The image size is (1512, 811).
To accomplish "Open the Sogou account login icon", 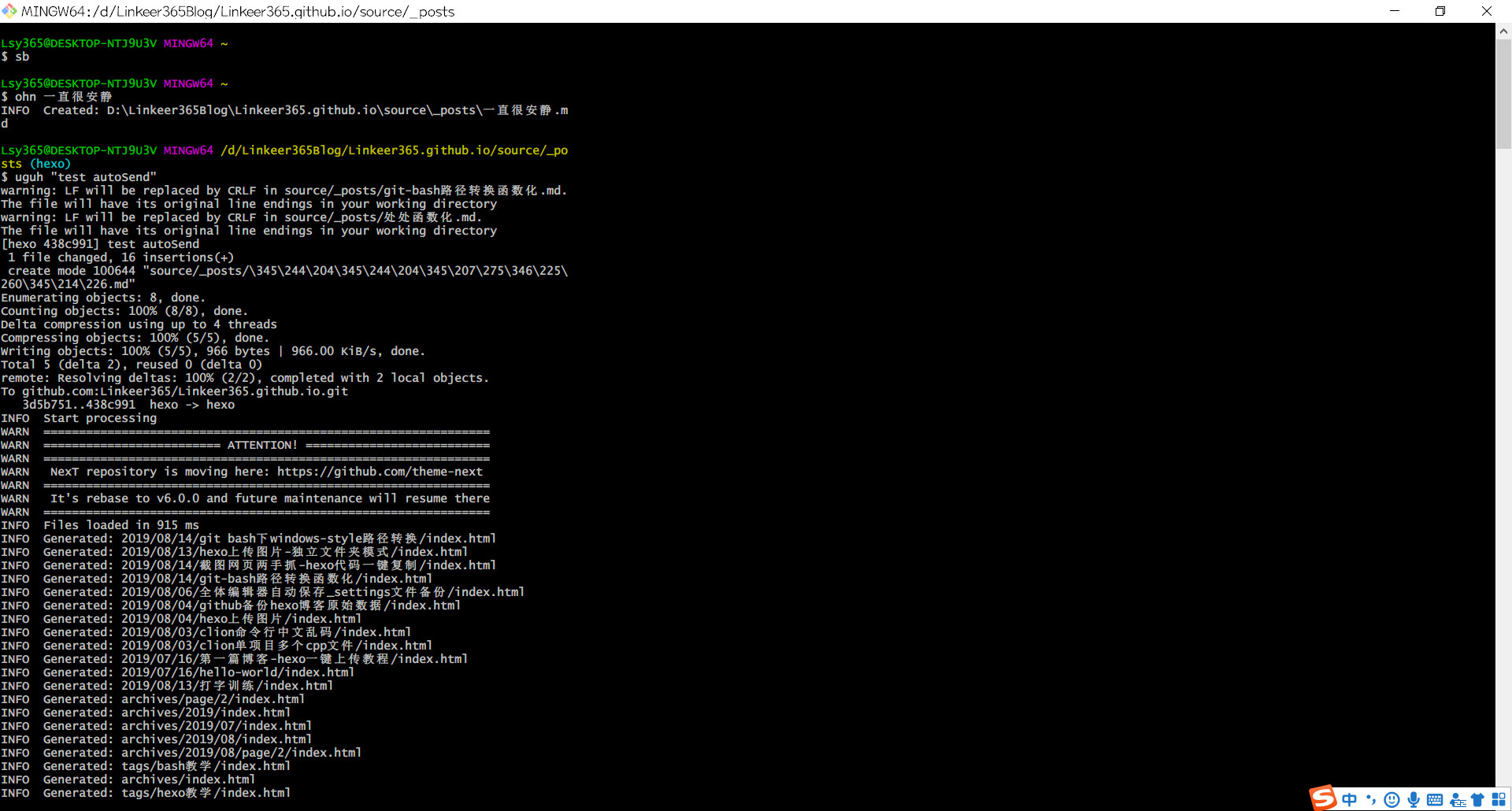I will click(1458, 800).
